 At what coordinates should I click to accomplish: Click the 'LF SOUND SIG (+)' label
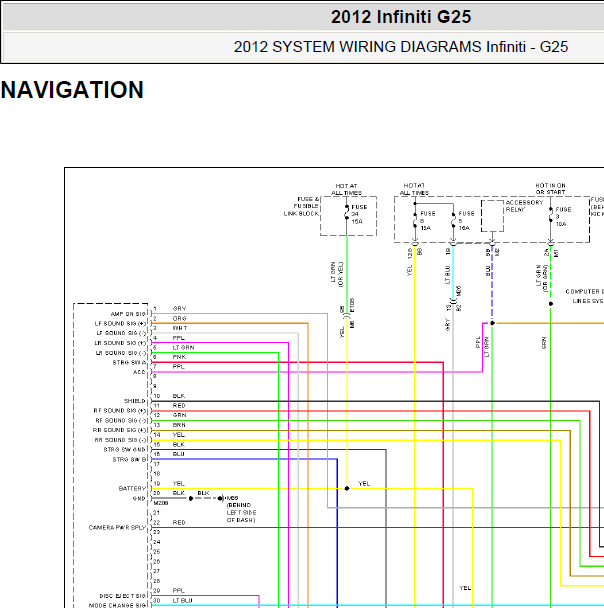click(121, 324)
